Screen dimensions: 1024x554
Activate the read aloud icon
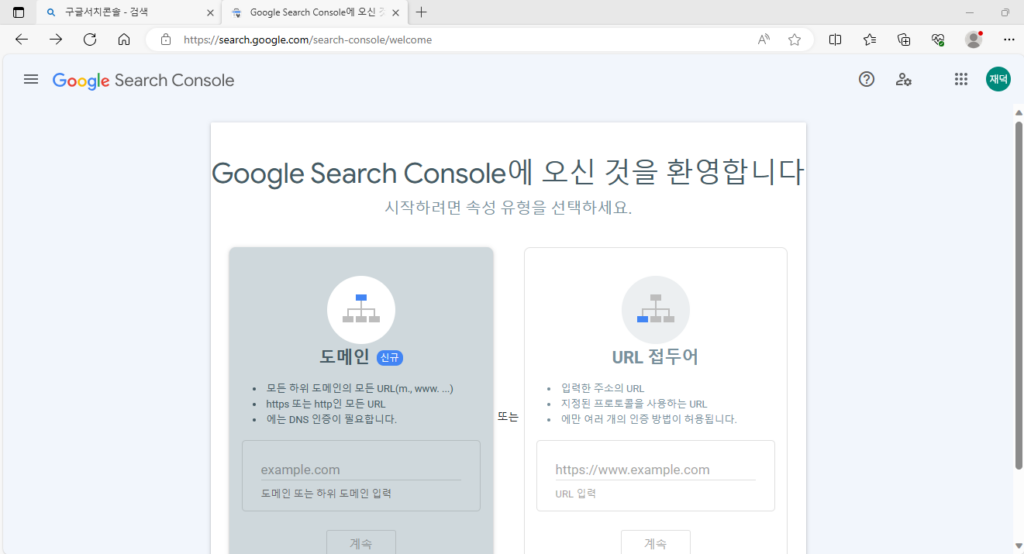point(763,39)
